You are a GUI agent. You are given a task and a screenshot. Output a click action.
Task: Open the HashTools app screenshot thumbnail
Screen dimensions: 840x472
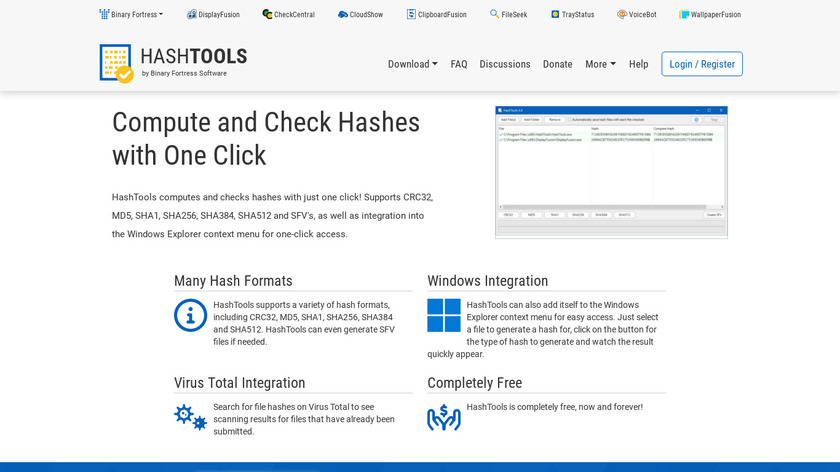[x=611, y=172]
